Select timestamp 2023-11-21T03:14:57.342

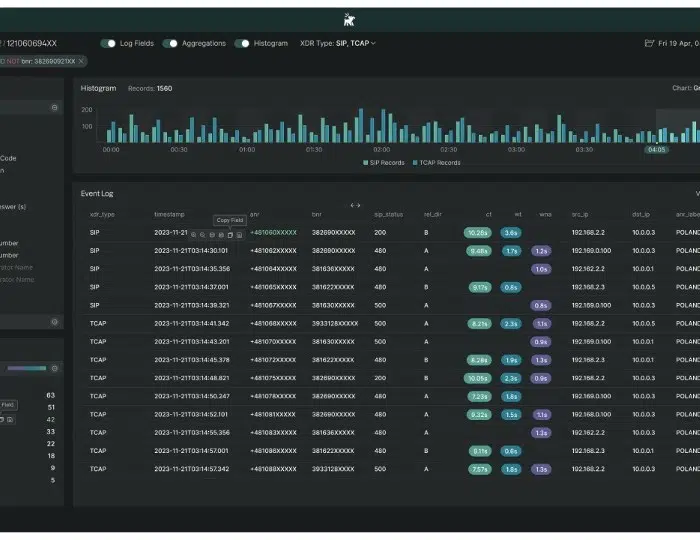coord(192,469)
